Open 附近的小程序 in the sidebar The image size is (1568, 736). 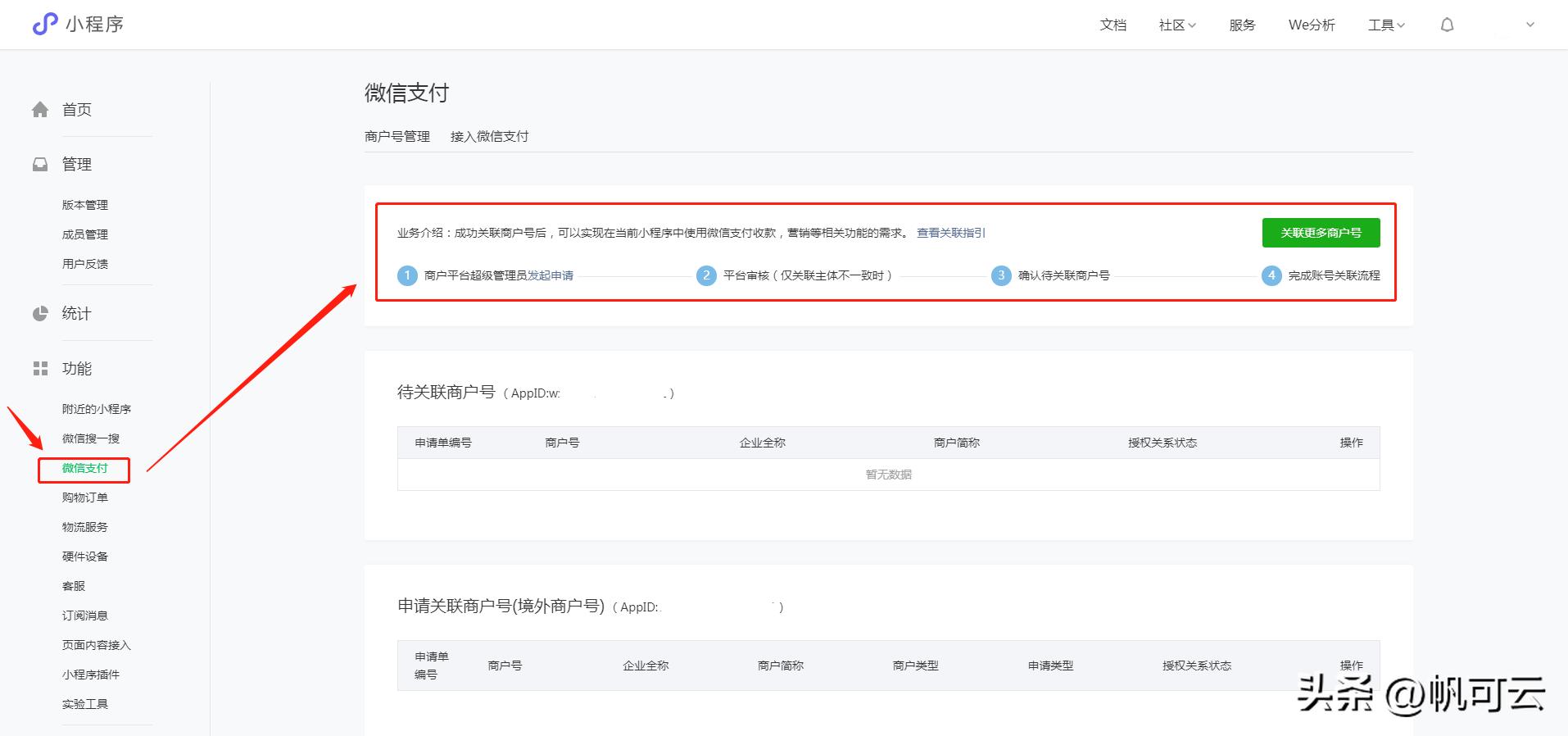pyautogui.click(x=97, y=409)
